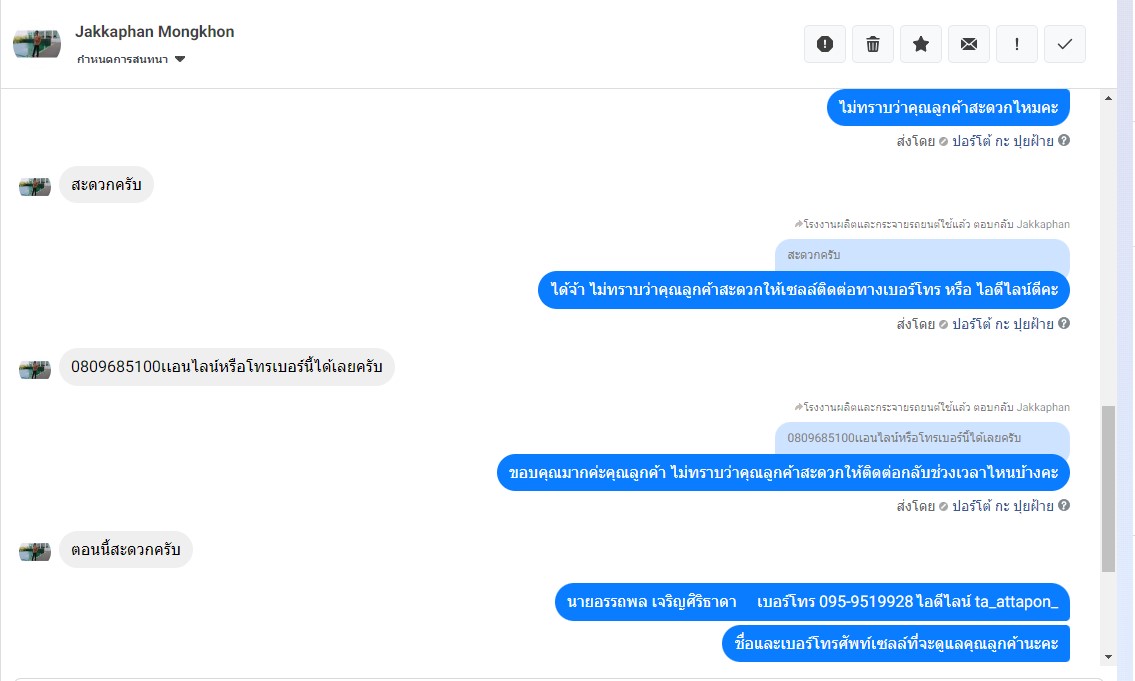
Task: Click help question mark beside first sender name
Action: (1064, 140)
